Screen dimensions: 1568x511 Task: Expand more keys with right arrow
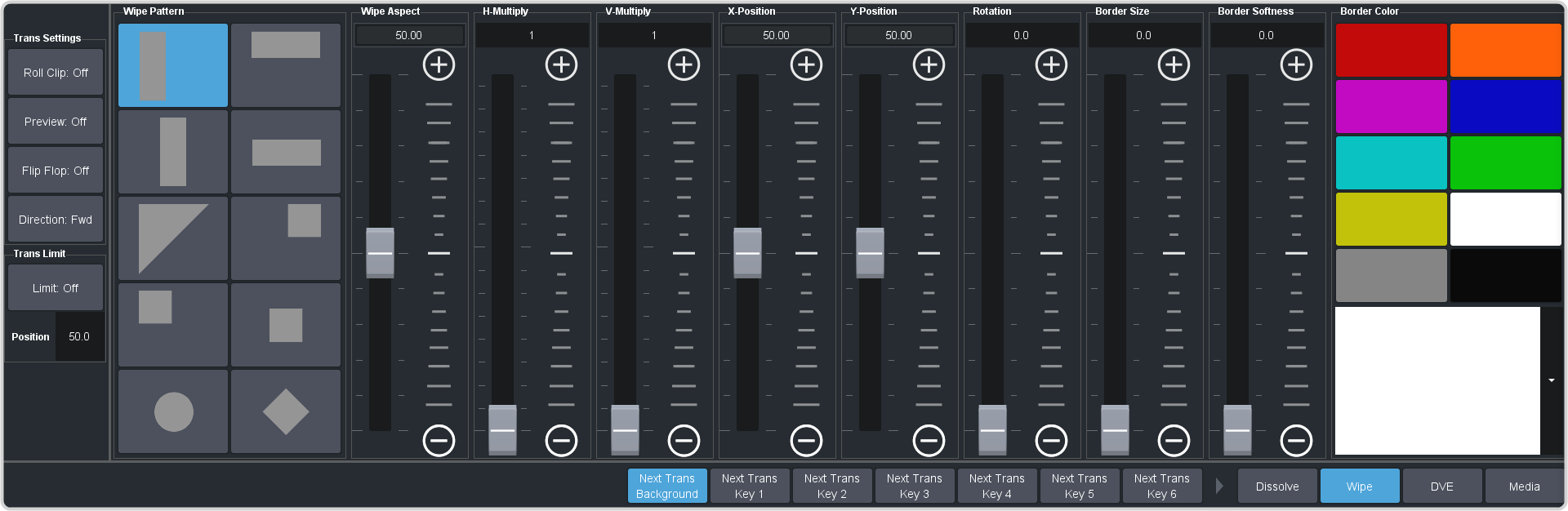pos(1219,486)
